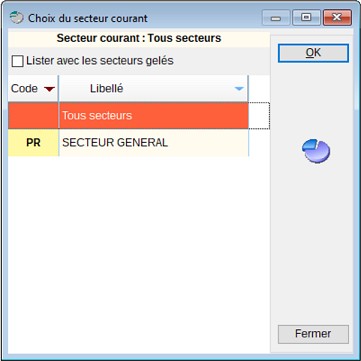
Task: Click the empty orange code cell of Tous secteurs
Action: click(33, 115)
